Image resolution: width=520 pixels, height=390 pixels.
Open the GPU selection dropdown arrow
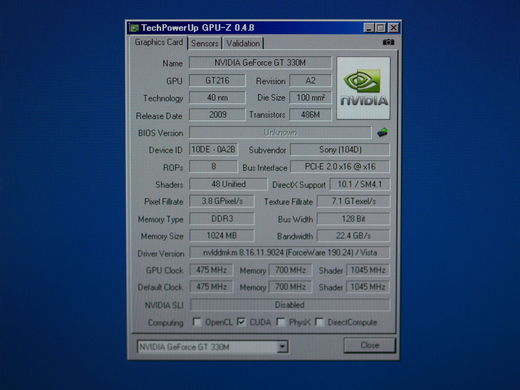[282, 347]
